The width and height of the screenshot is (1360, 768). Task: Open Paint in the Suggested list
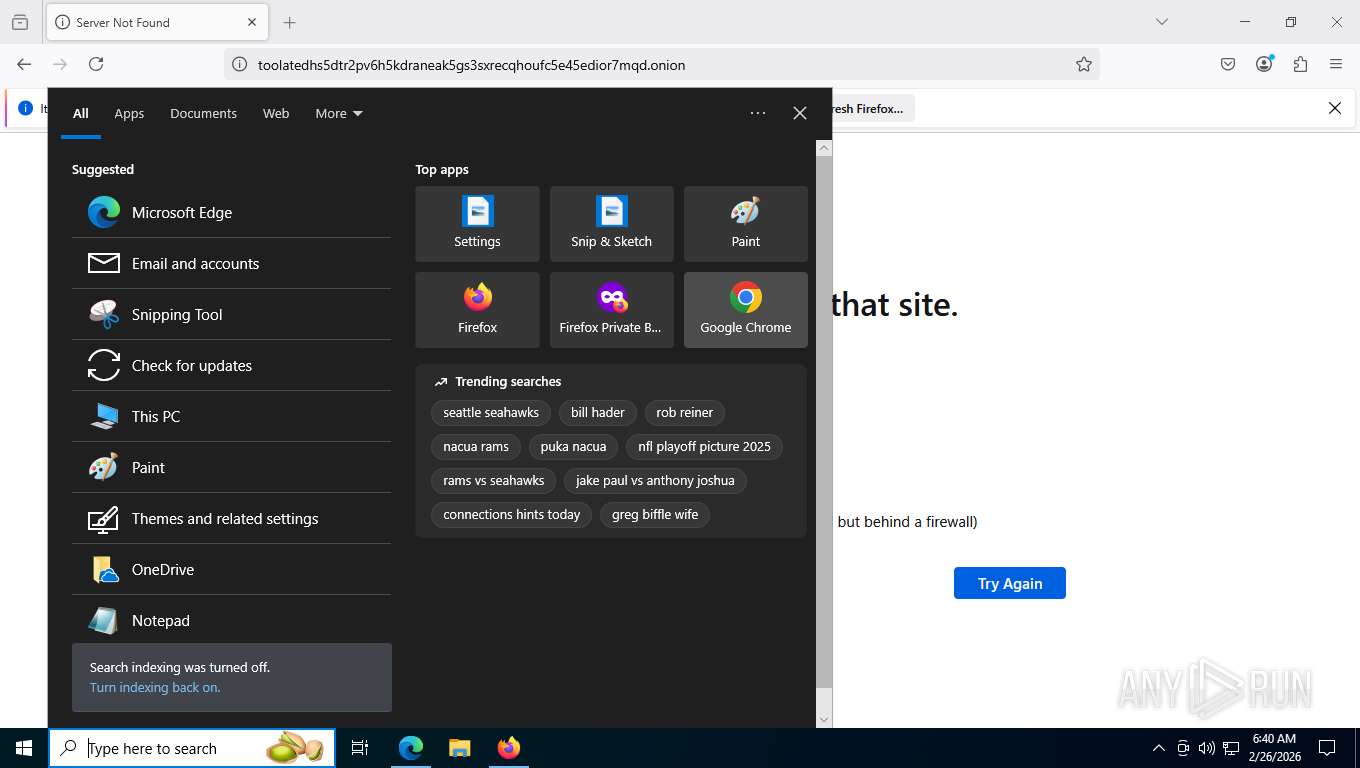231,467
